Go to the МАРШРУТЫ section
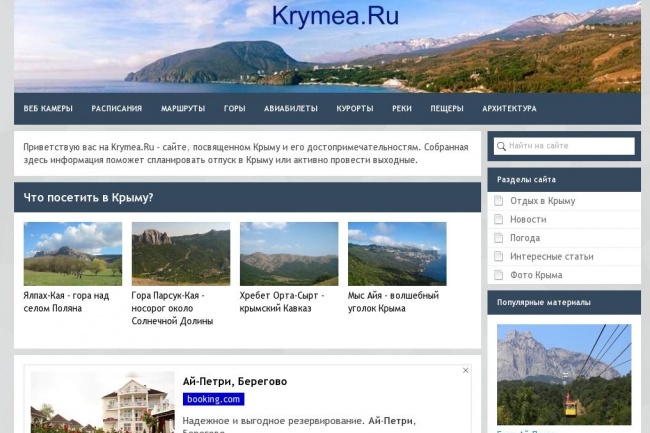 pyautogui.click(x=183, y=109)
